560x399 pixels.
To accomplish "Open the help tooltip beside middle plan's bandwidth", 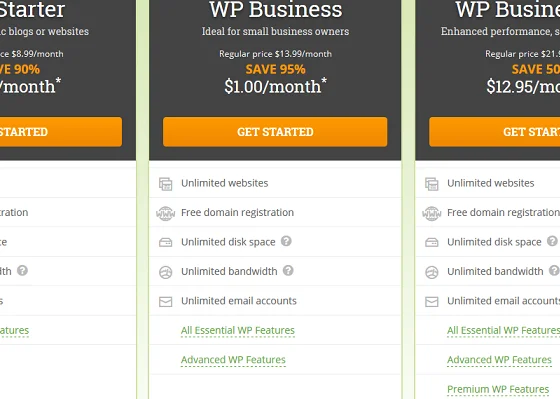I will pyautogui.click(x=288, y=270).
